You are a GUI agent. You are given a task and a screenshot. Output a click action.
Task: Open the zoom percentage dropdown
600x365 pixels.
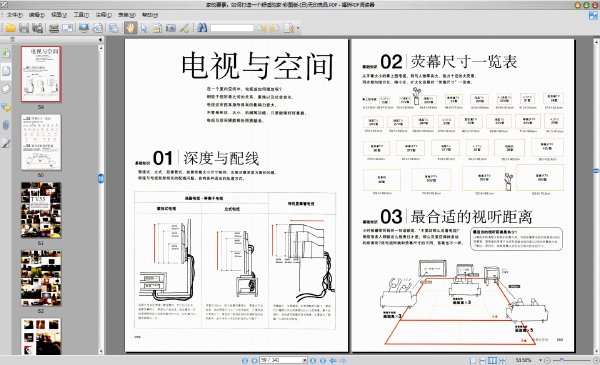point(541,360)
